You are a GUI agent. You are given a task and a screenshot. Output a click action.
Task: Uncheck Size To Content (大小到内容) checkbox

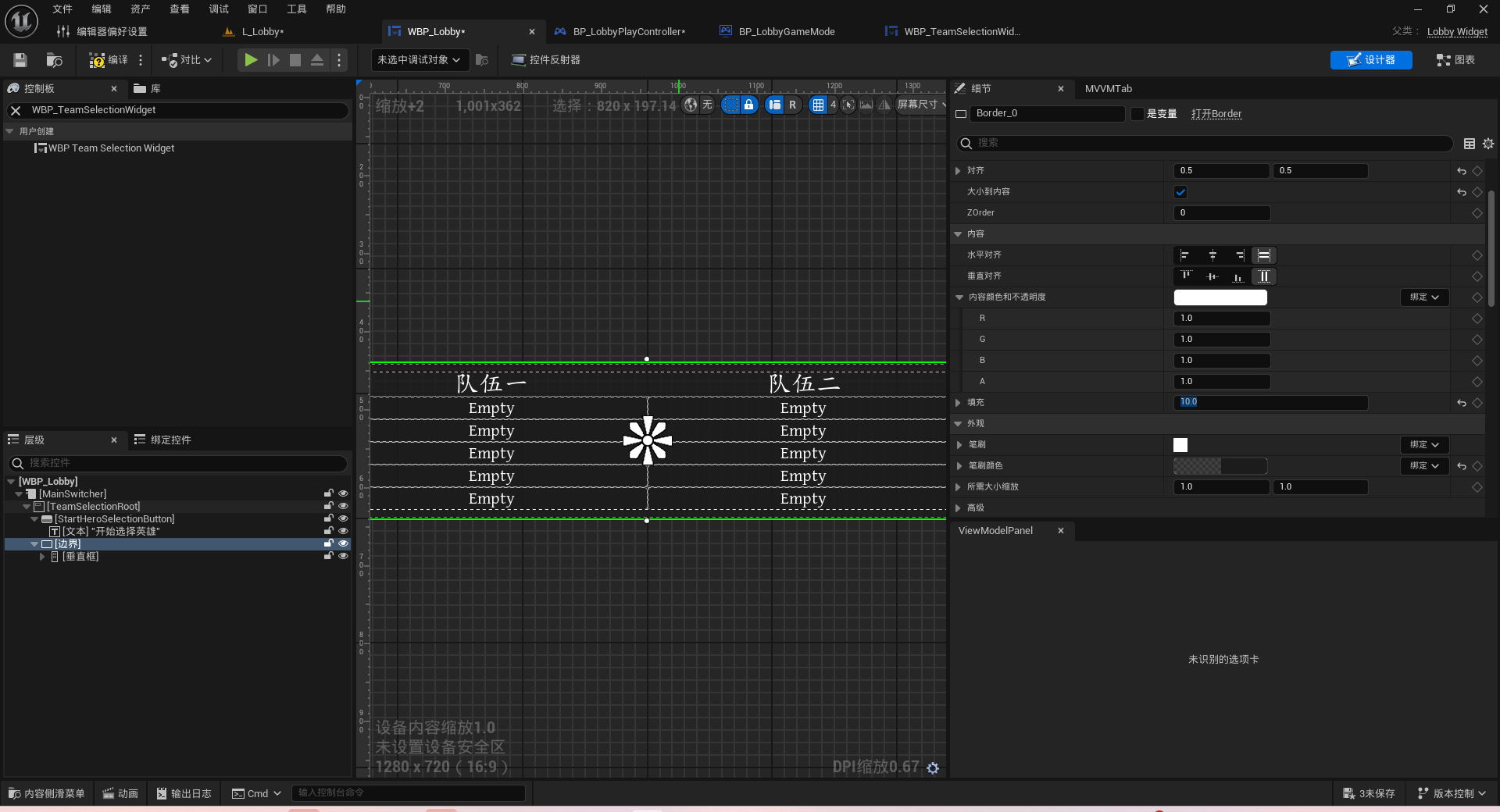pos(1180,192)
